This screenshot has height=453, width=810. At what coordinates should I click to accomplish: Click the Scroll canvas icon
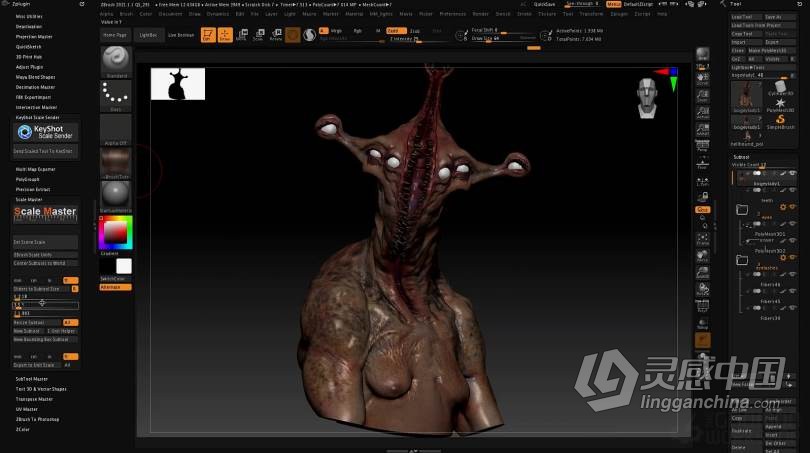click(x=703, y=79)
